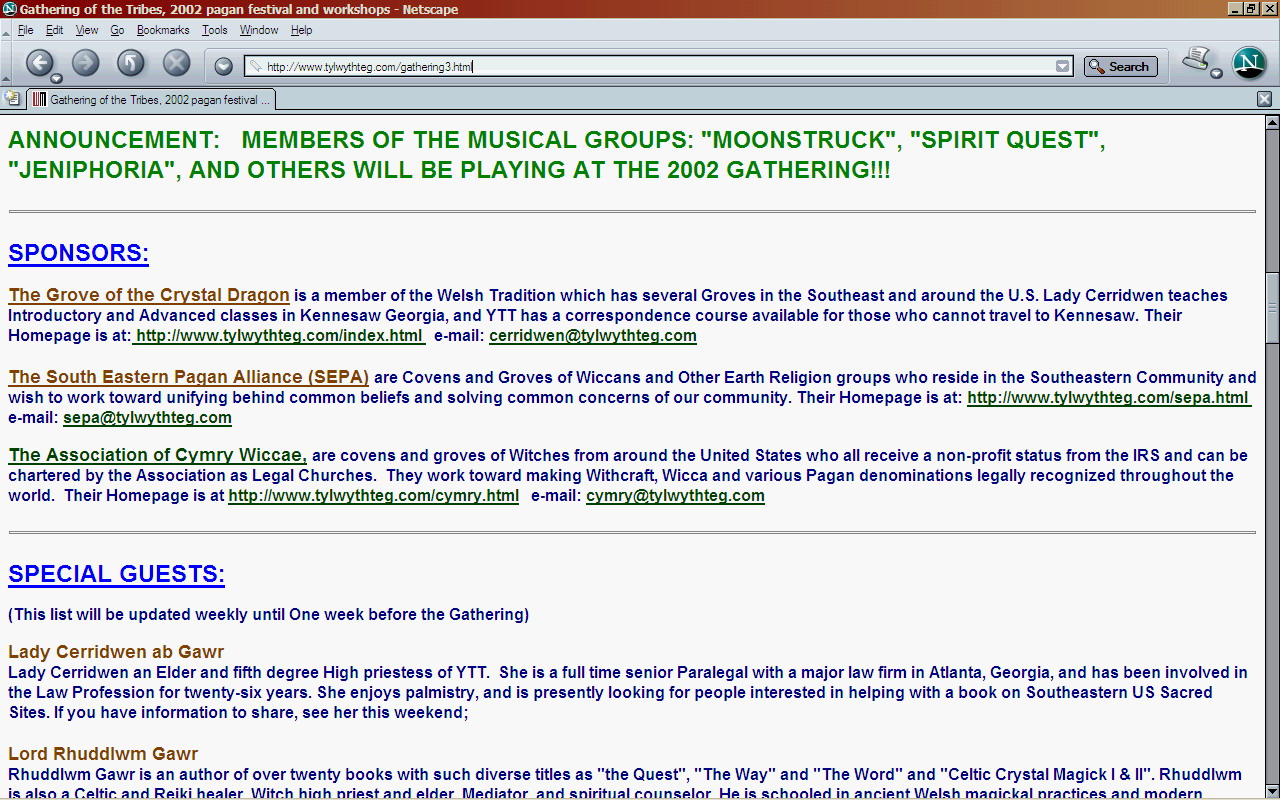Select the Gathering of the Tribes tab
The height and width of the screenshot is (800, 1280).
(151, 100)
